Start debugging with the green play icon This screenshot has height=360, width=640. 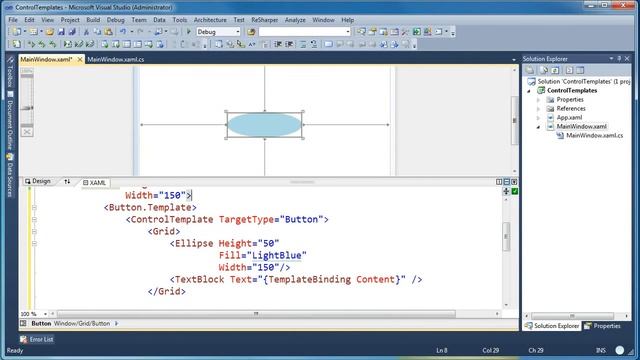[x=189, y=31]
